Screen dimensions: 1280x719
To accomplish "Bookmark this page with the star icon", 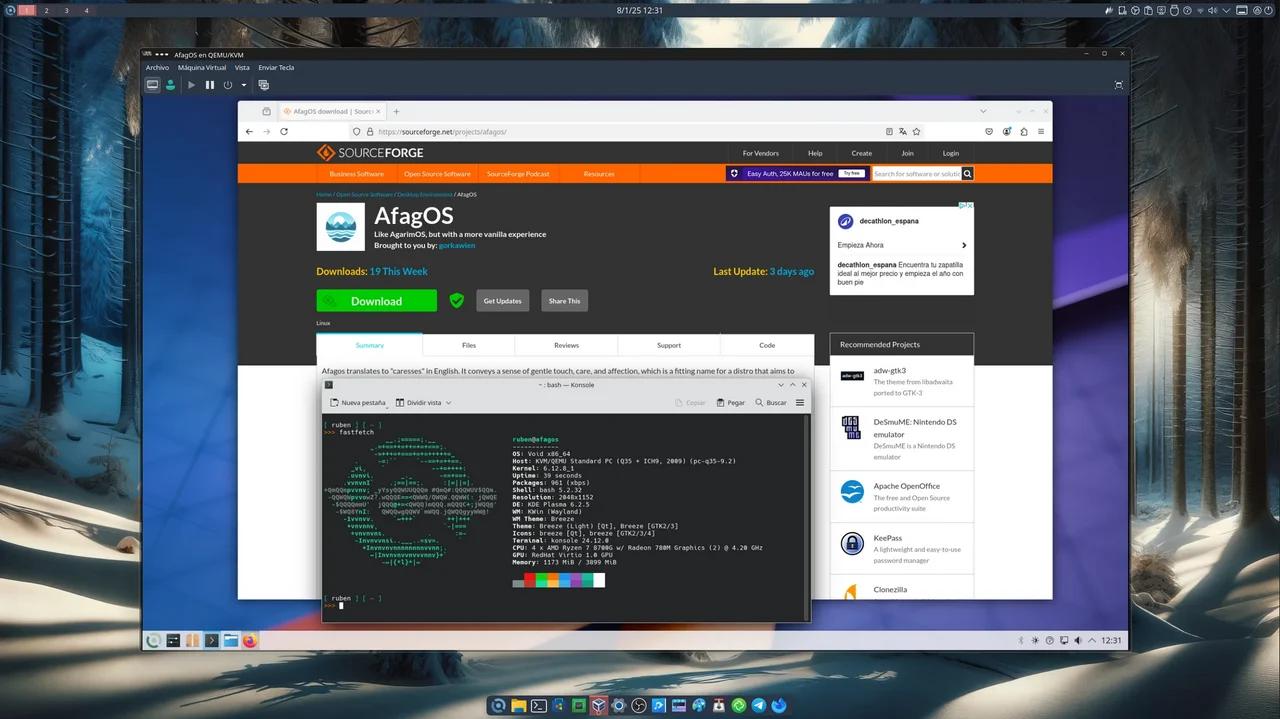I will click(x=916, y=131).
